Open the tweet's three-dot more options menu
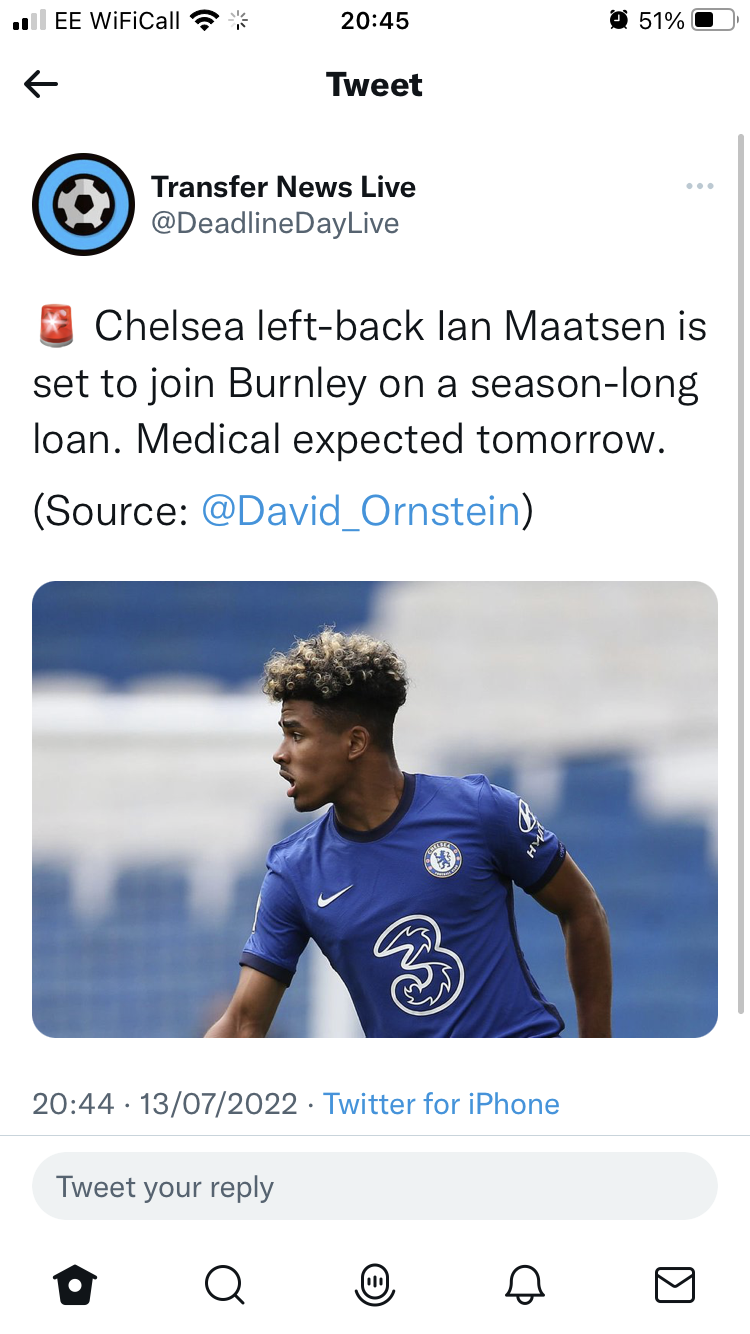Screen dimensions: 750x1334 click(x=699, y=186)
